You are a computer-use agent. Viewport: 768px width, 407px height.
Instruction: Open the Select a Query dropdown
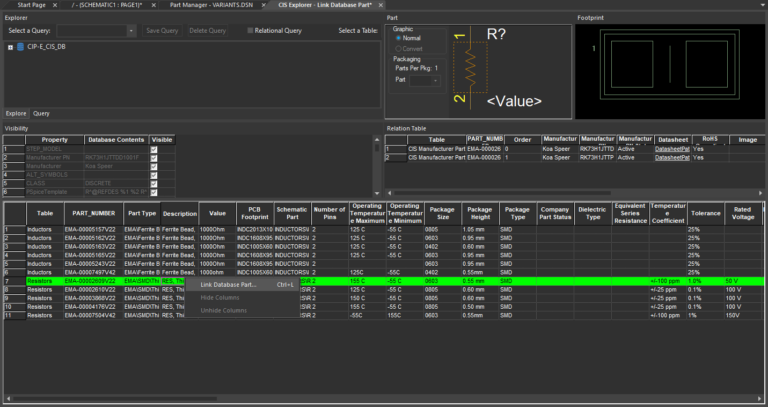tap(132, 31)
